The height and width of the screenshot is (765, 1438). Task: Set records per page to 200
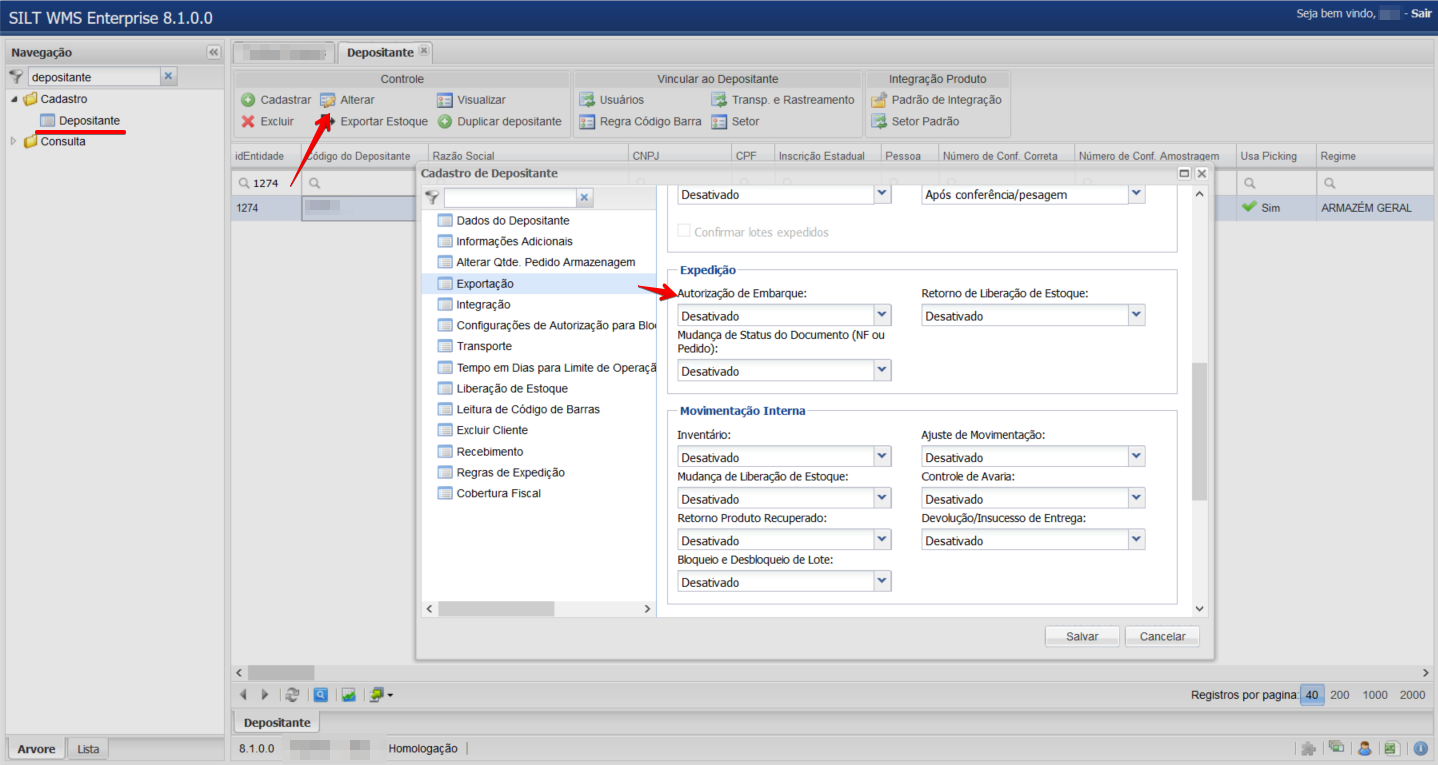(x=1339, y=695)
